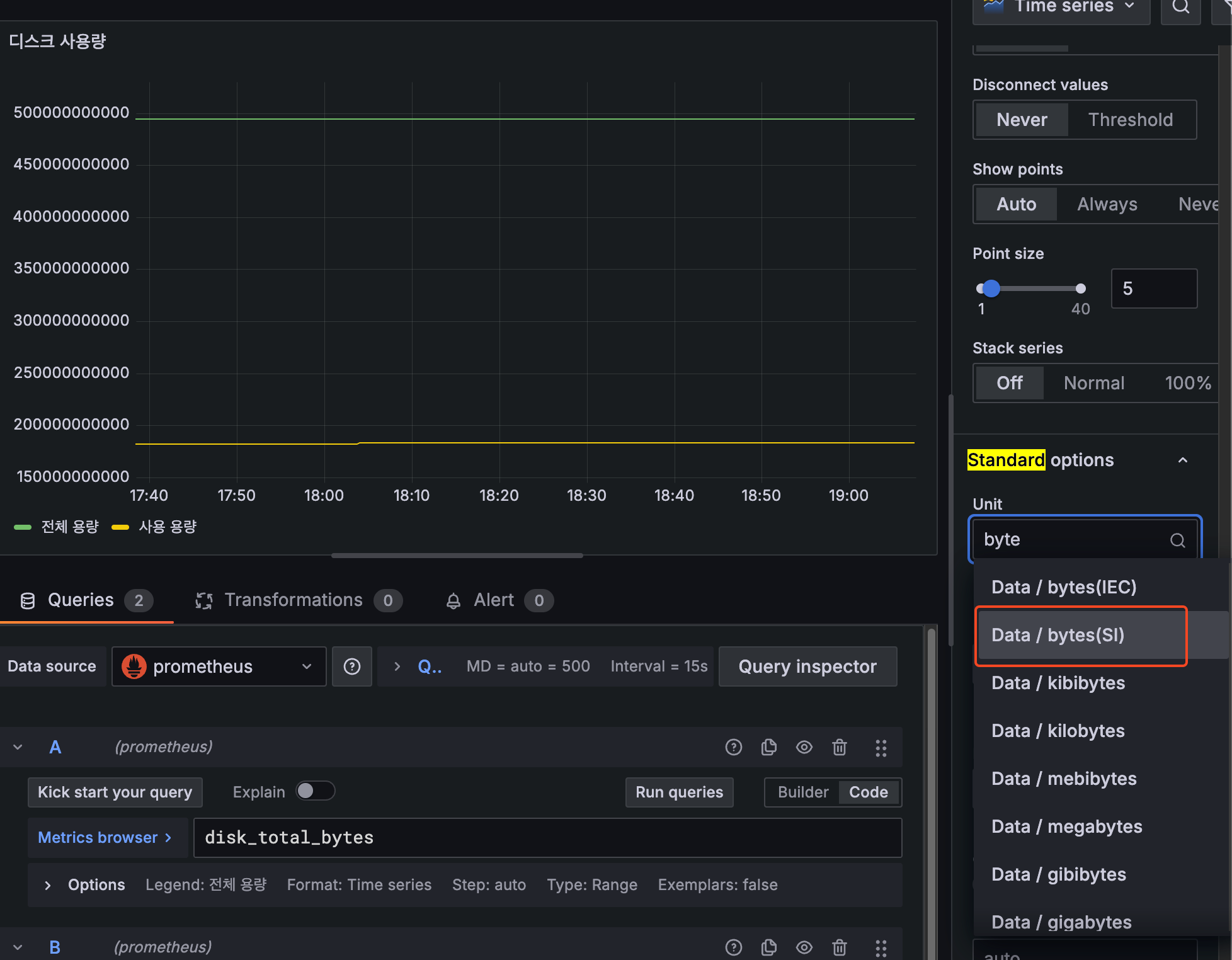
Task: Duplicate query B using copy icon
Action: 768,947
